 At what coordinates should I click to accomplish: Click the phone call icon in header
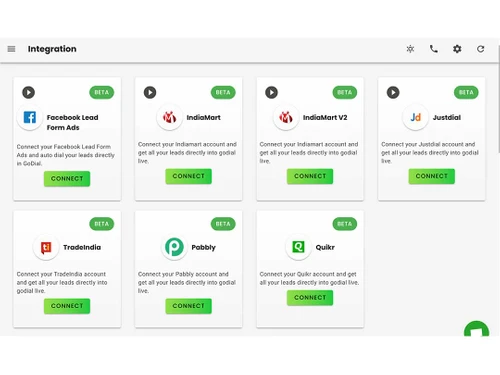point(434,49)
